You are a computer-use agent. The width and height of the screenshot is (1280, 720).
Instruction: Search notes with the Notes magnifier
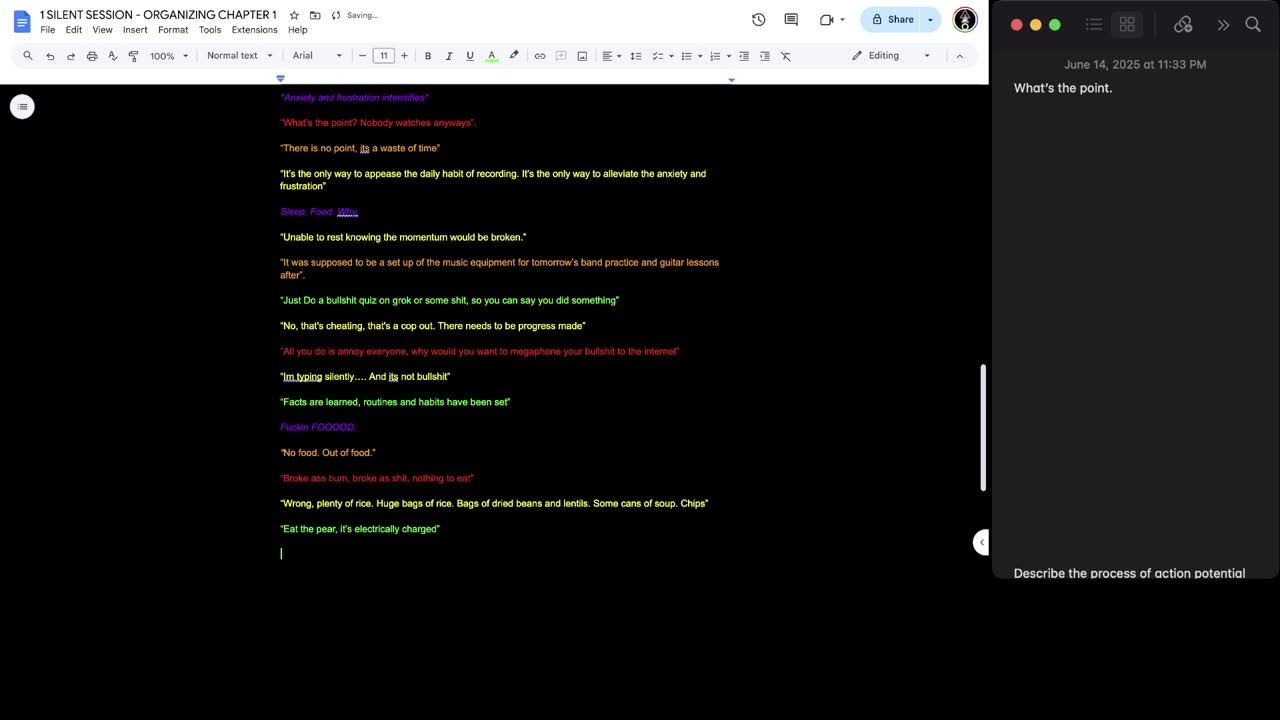coord(1253,25)
